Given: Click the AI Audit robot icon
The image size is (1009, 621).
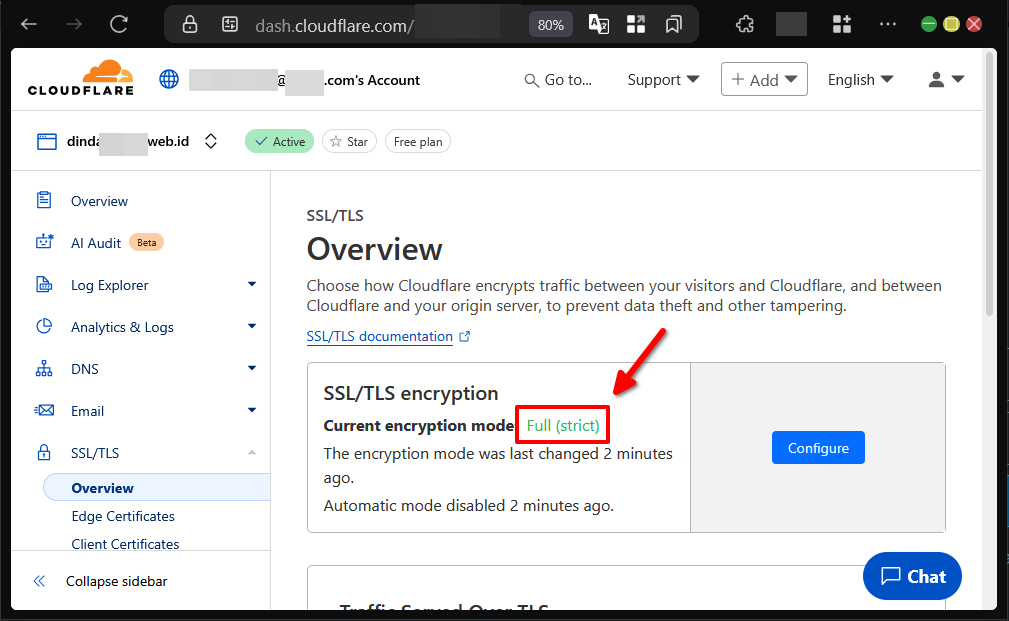Looking at the screenshot, I should pyautogui.click(x=44, y=242).
